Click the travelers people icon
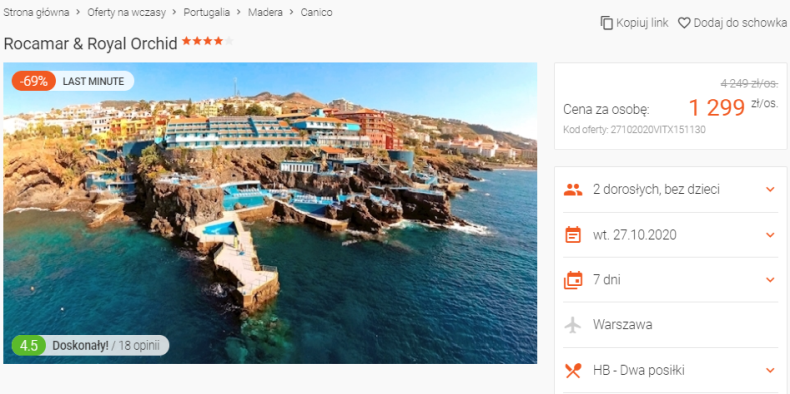The width and height of the screenshot is (790, 394). (573, 190)
